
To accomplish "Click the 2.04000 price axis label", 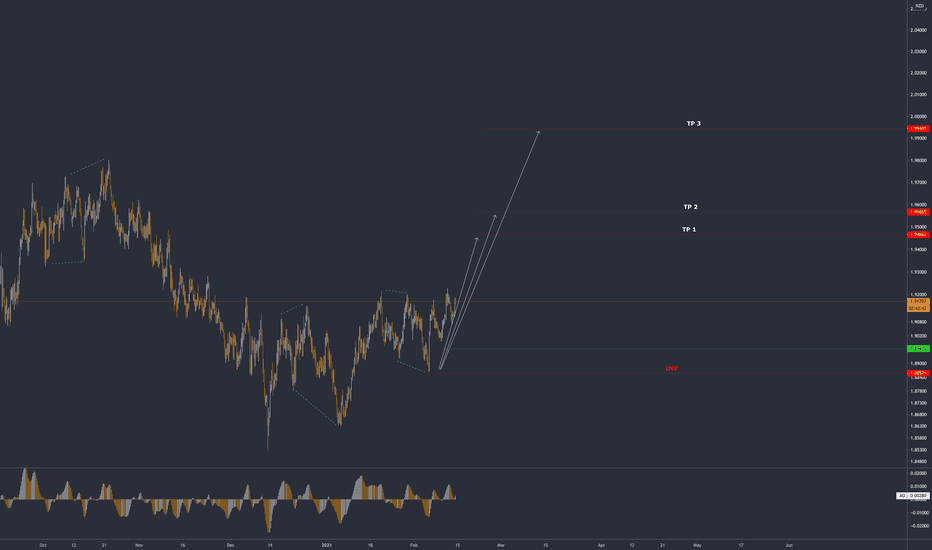I will (918, 30).
